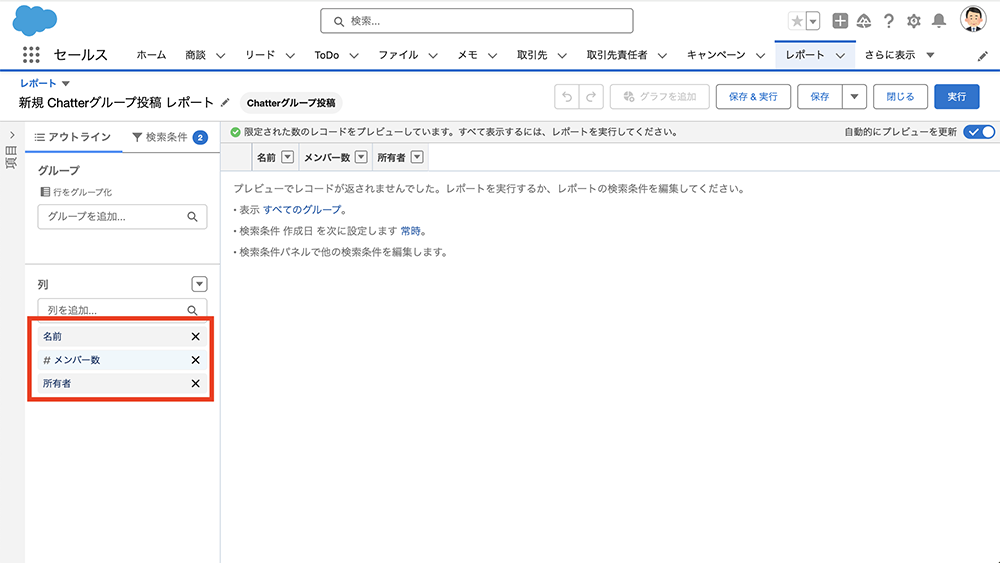Click the 保存 button
The width and height of the screenshot is (1000, 563).
click(x=820, y=97)
